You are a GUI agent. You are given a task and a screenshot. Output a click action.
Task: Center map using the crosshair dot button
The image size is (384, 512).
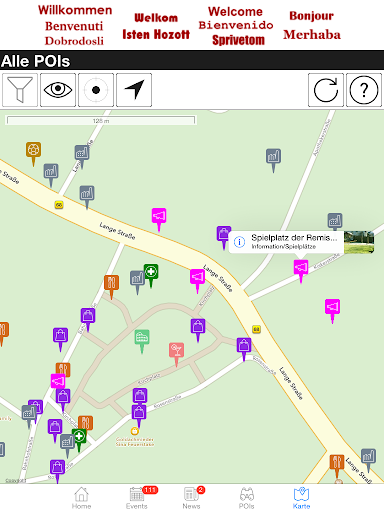point(96,90)
